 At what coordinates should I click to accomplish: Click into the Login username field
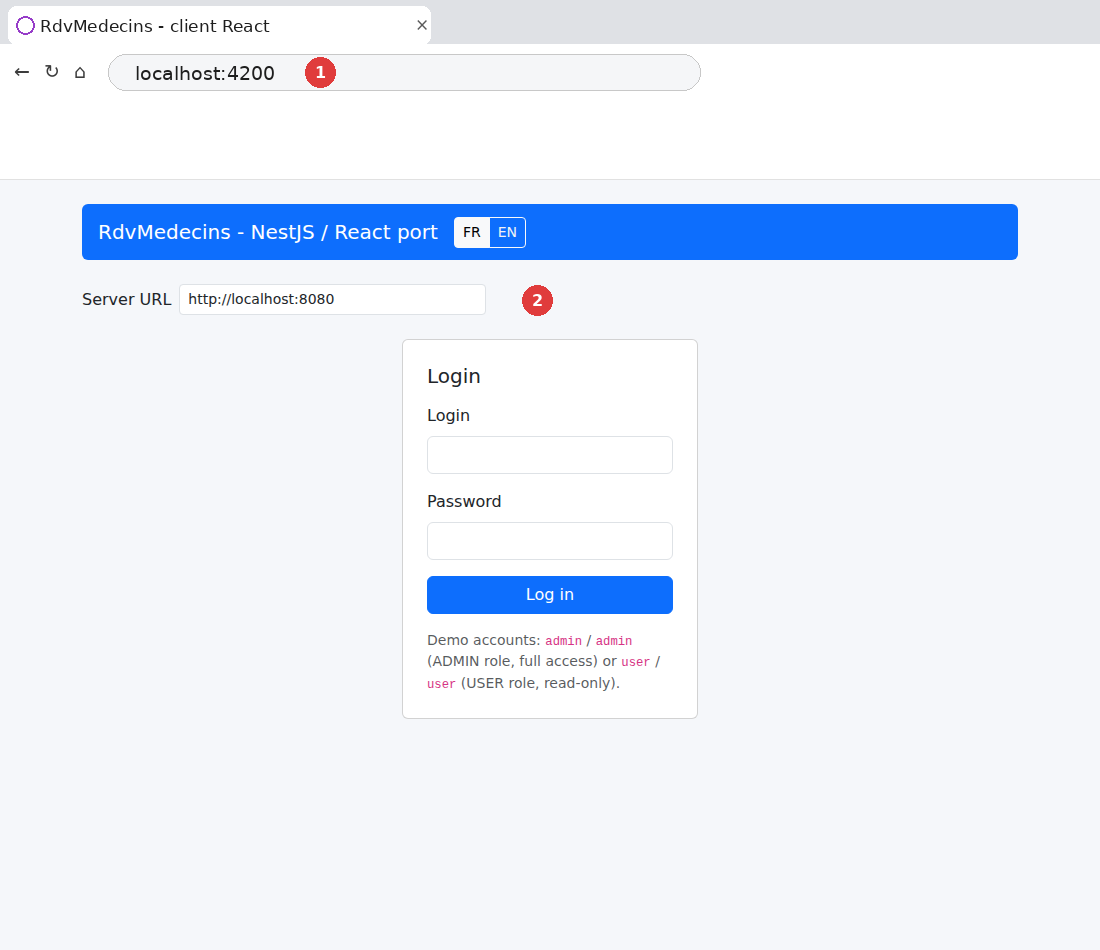[549, 455]
